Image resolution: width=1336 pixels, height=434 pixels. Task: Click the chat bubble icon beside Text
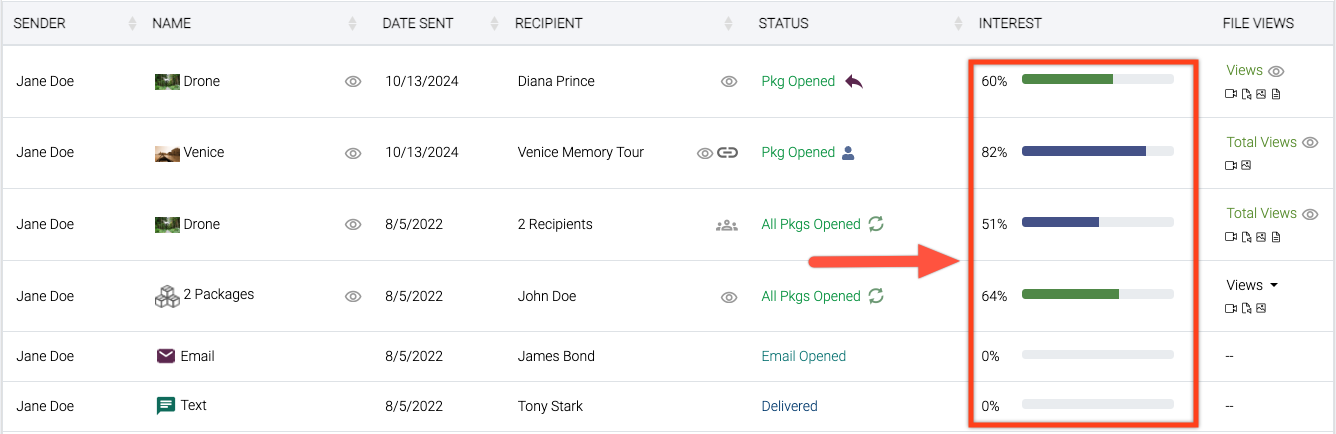[166, 406]
